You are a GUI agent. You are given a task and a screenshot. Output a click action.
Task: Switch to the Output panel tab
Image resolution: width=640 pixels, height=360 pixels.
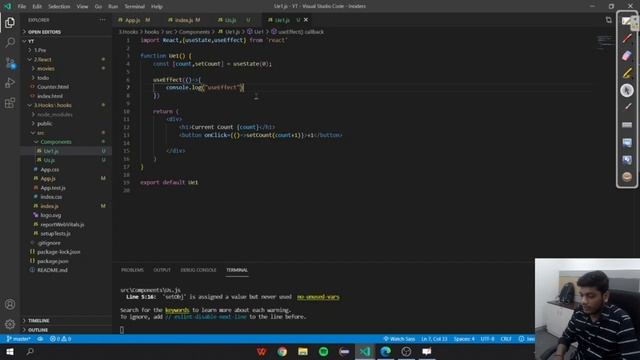click(x=162, y=270)
